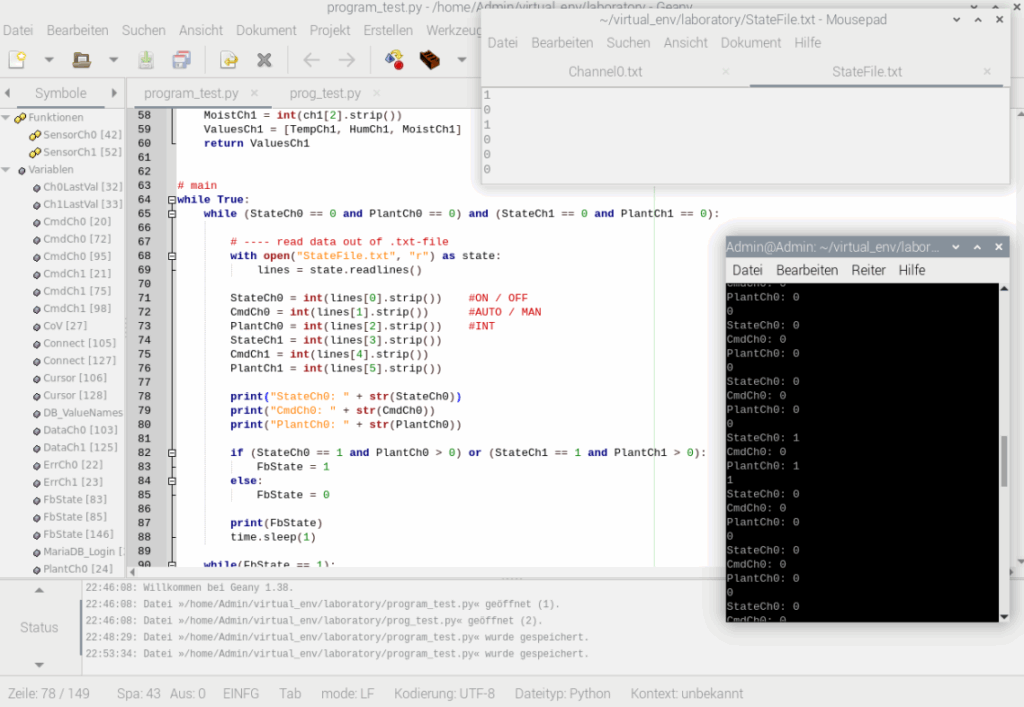Image resolution: width=1024 pixels, height=707 pixels.
Task: Close current document with the X toolbar icon
Action: [264, 60]
